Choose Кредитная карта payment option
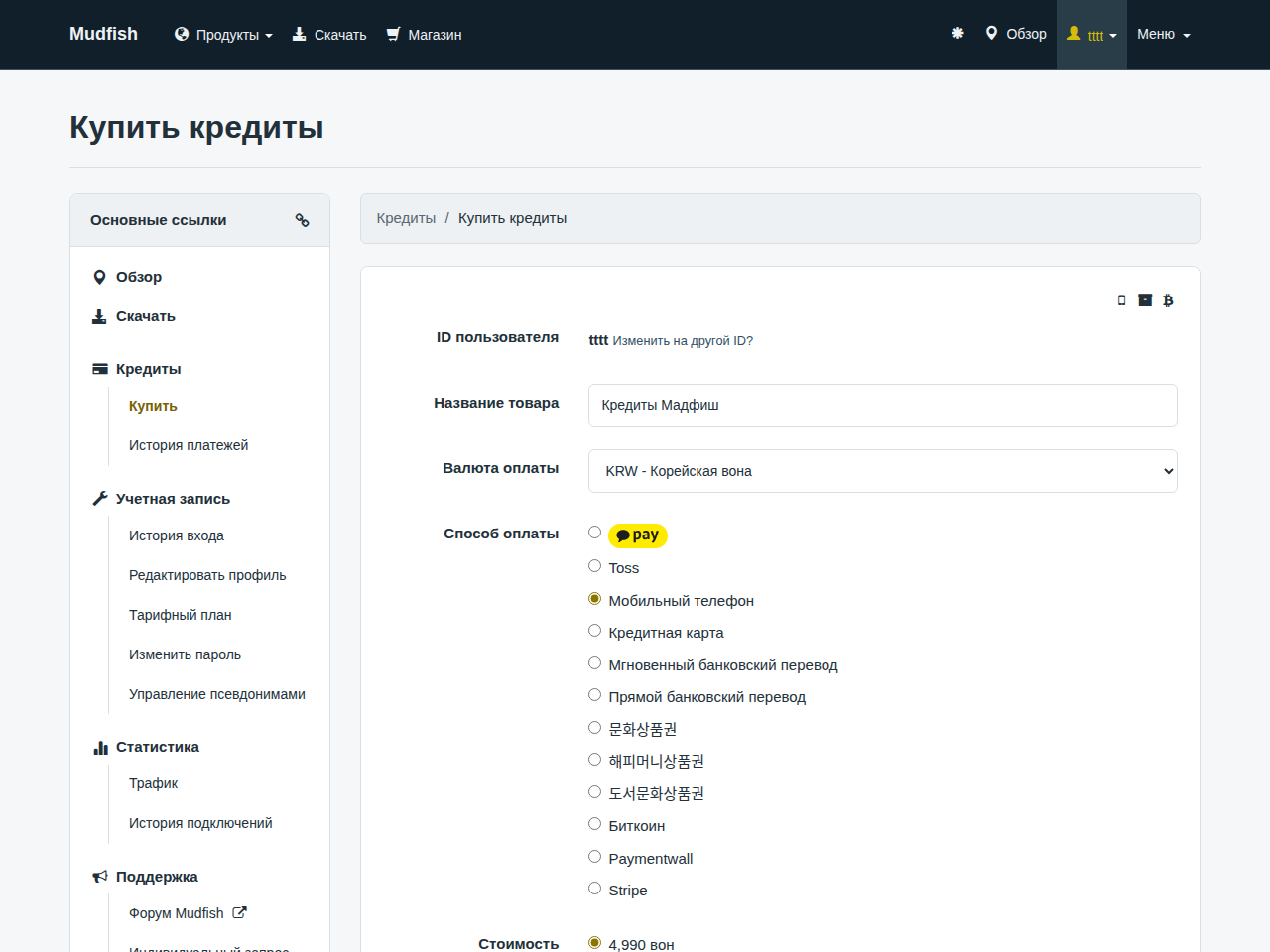The image size is (1270, 952). coord(595,631)
